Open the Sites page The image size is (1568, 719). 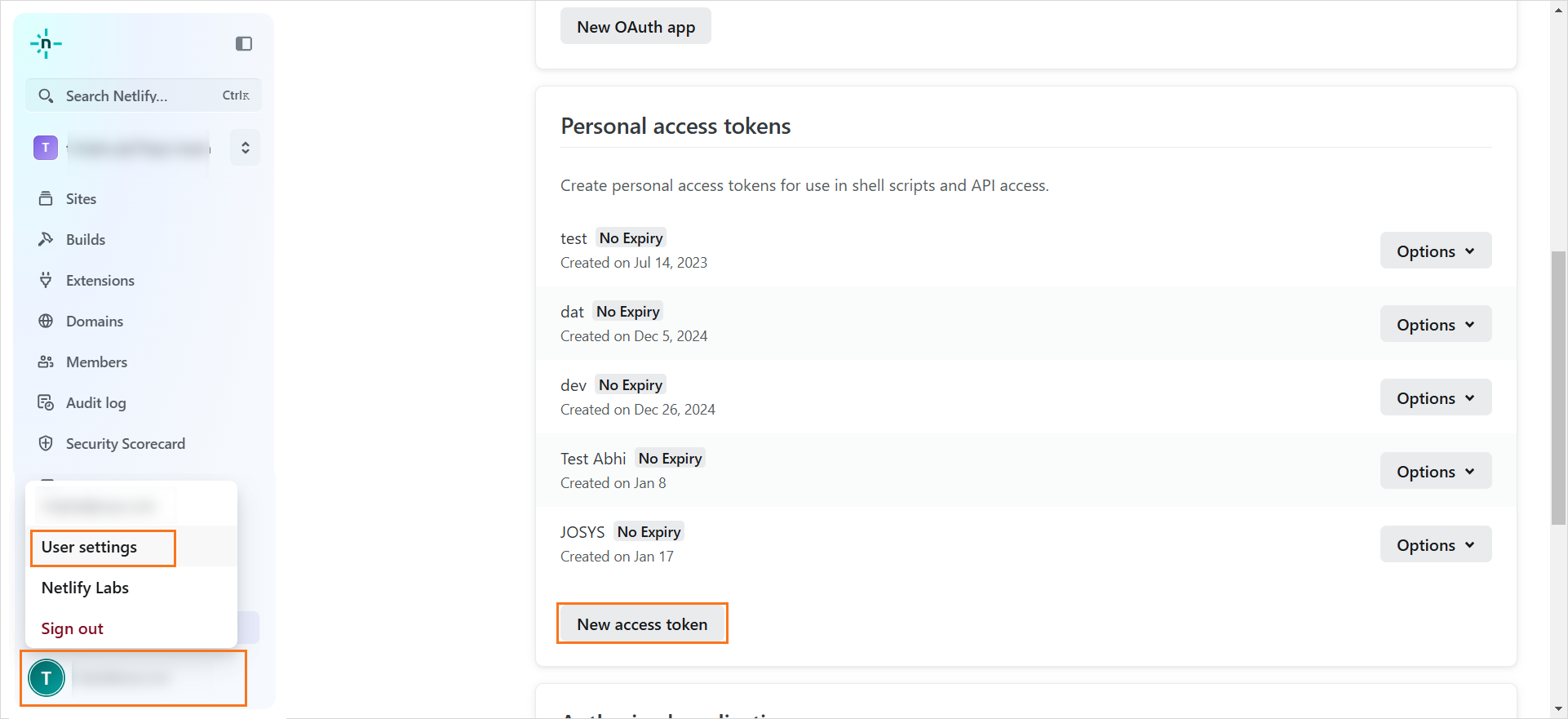(81, 198)
